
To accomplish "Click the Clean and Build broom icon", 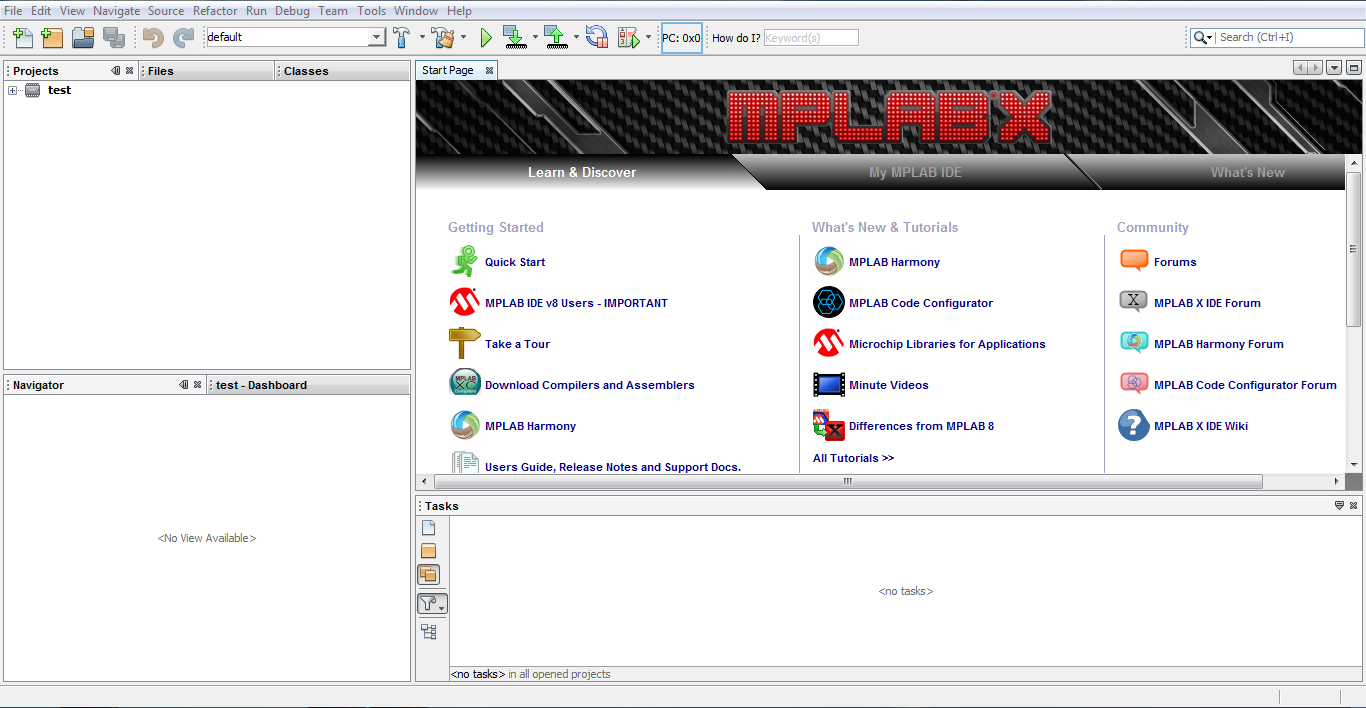I will point(443,38).
